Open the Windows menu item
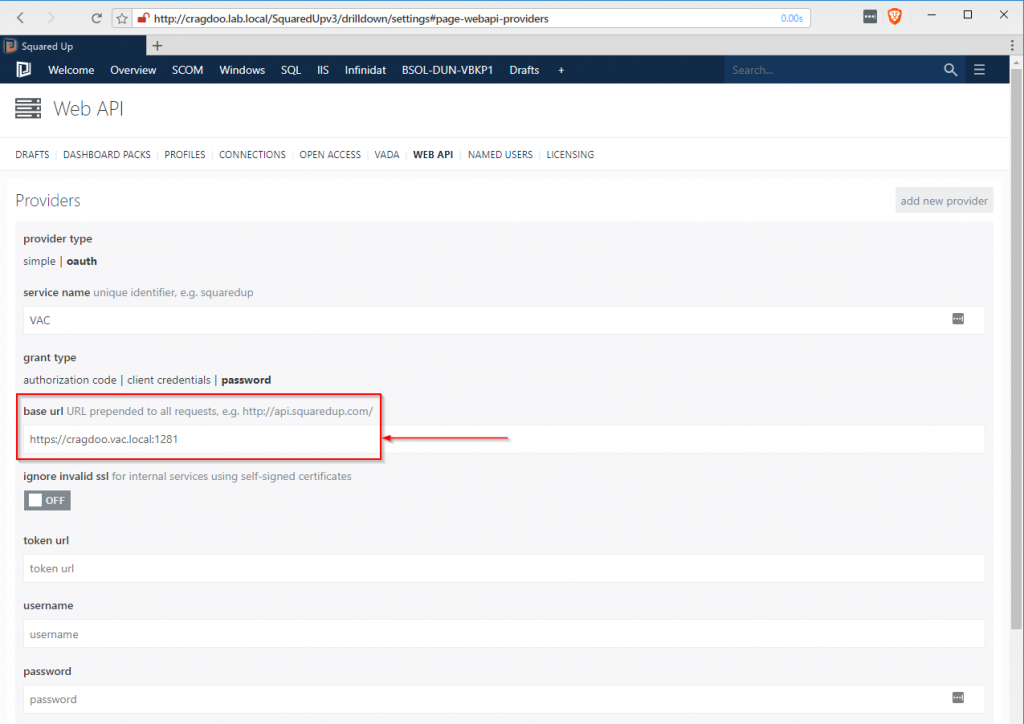The width and height of the screenshot is (1024, 724). click(242, 70)
